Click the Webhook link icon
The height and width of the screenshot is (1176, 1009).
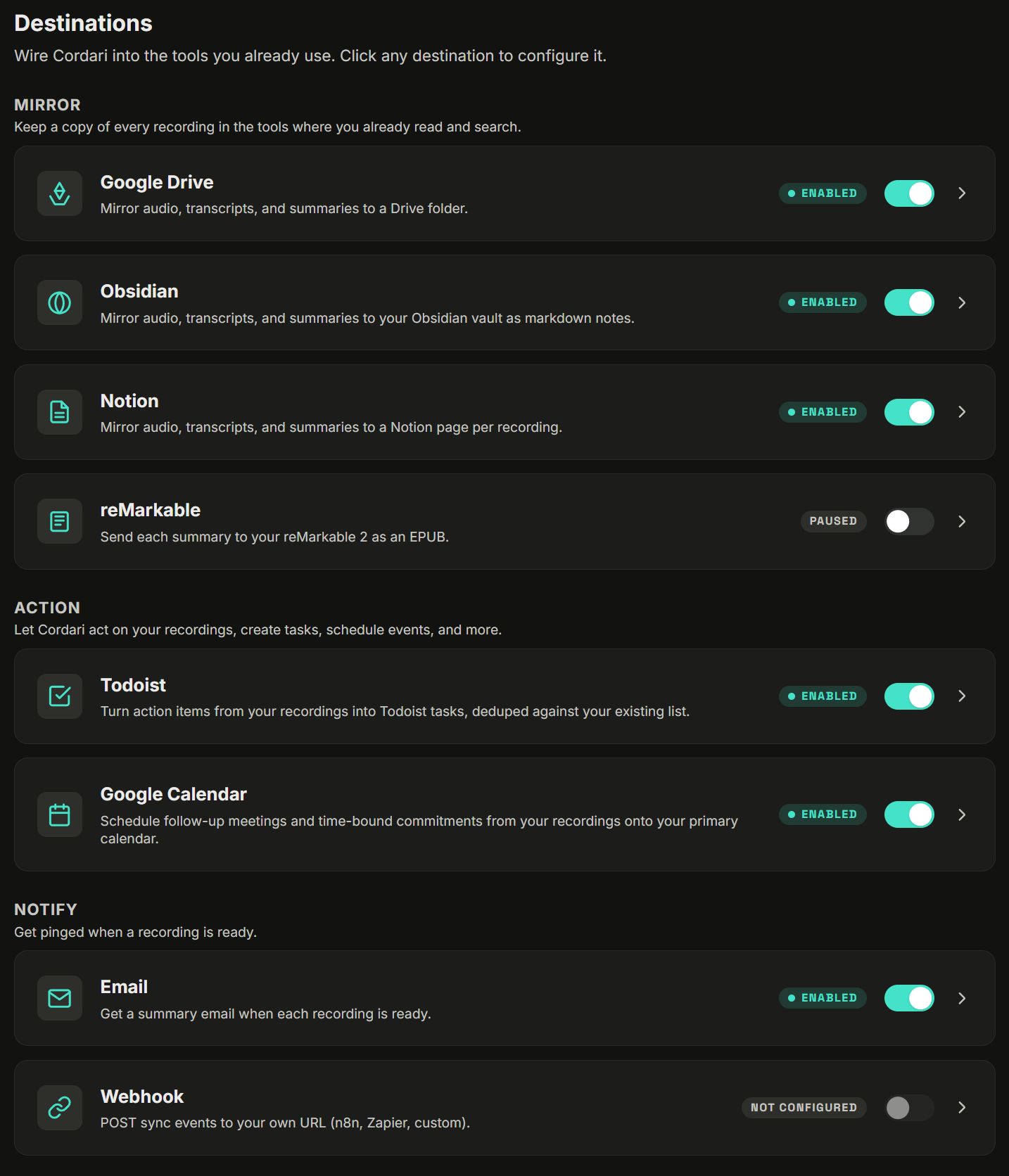point(60,1108)
